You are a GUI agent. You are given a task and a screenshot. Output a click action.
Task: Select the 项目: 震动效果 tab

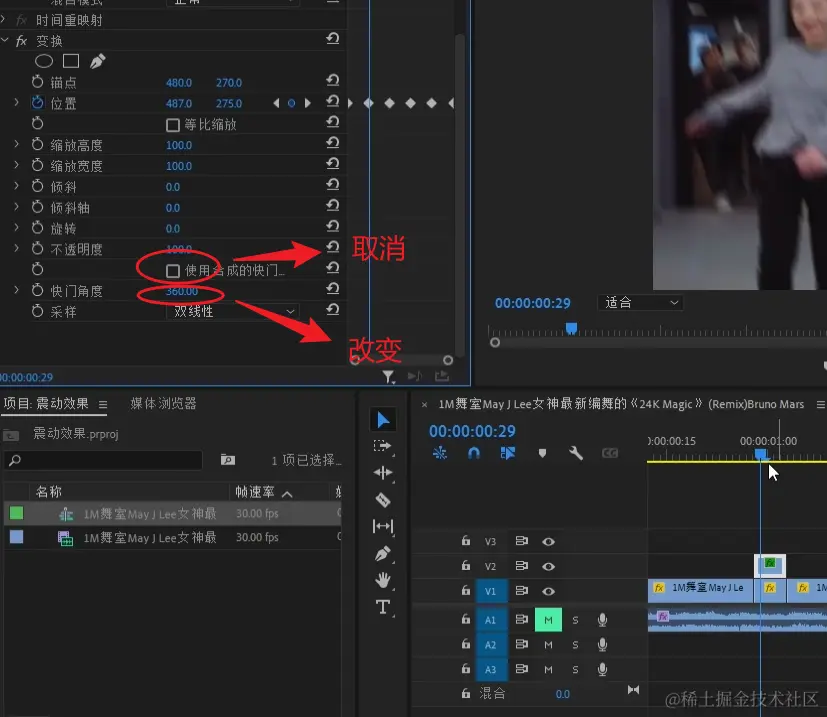pyautogui.click(x=46, y=404)
